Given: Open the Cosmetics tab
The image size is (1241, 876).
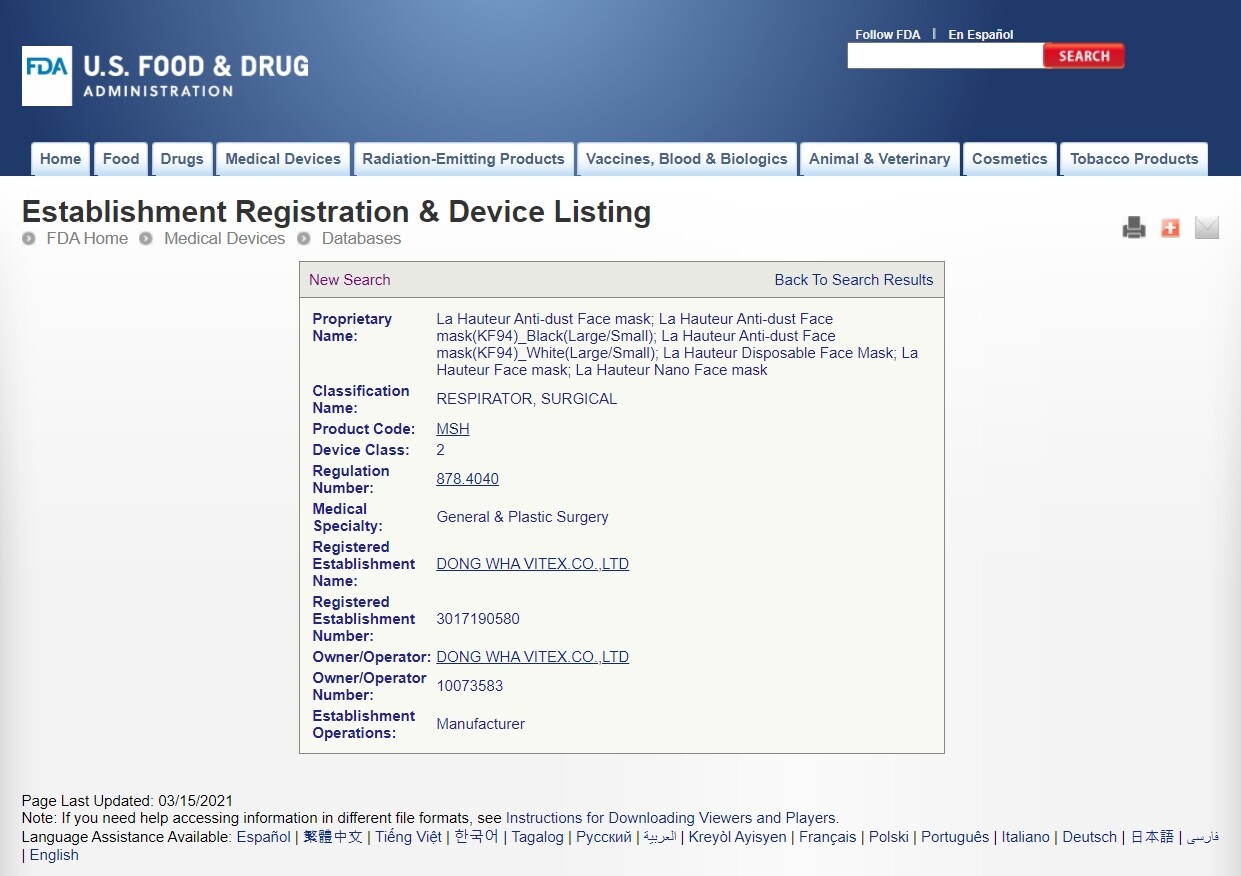Looking at the screenshot, I should coord(1009,159).
